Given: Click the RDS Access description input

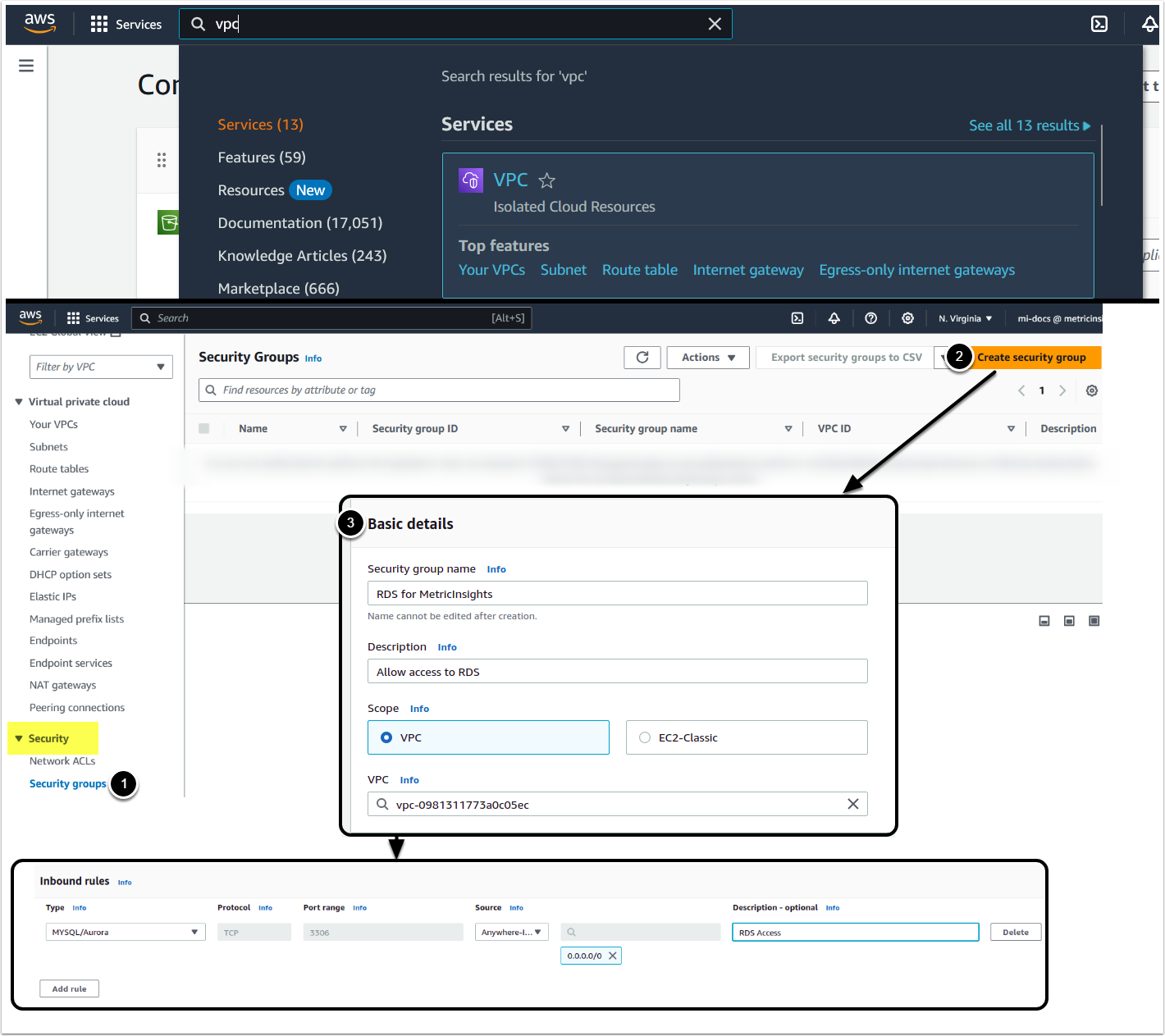Looking at the screenshot, I should tap(855, 932).
